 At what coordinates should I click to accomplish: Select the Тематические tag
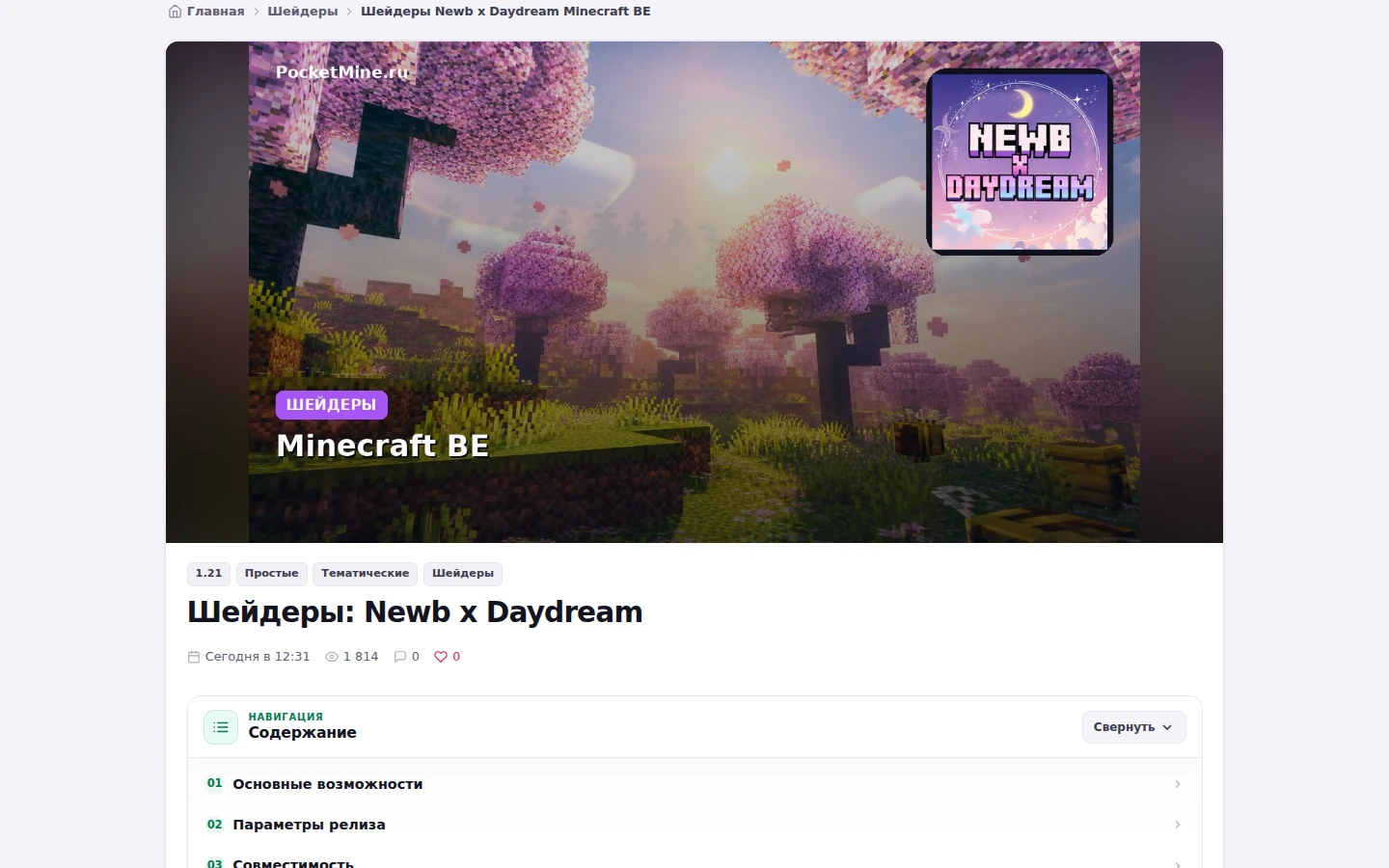click(x=365, y=574)
